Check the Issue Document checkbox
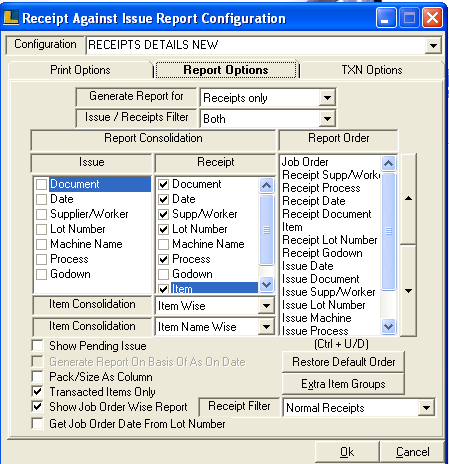The width and height of the screenshot is (449, 464). [x=41, y=184]
